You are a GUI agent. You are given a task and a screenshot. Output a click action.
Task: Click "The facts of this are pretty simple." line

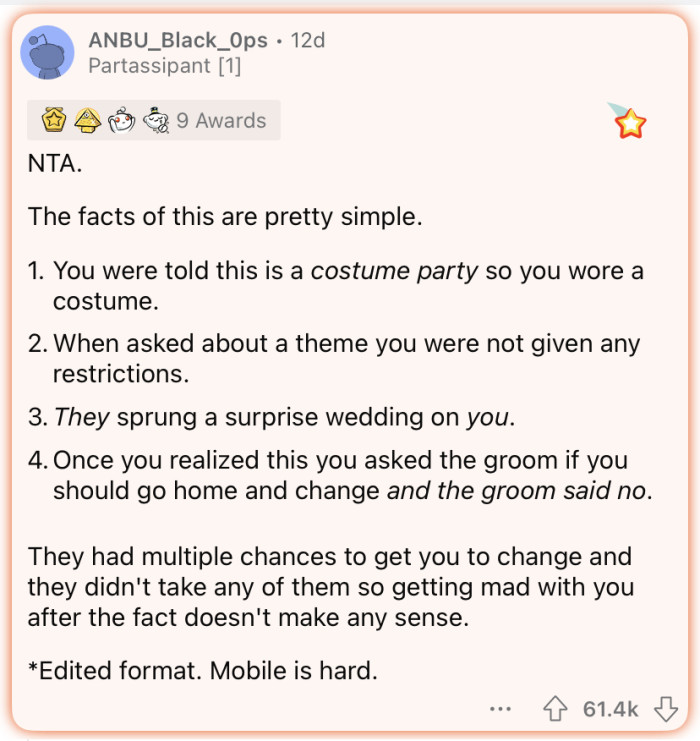pos(225,216)
